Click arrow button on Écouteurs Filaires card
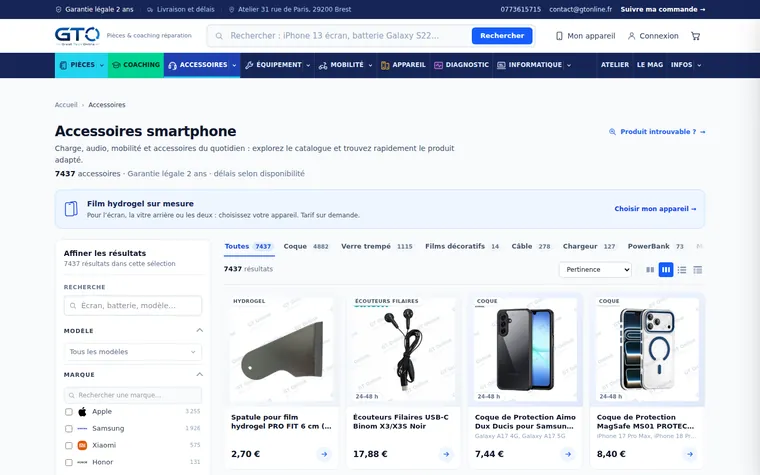The width and height of the screenshot is (760, 475). click(446, 454)
